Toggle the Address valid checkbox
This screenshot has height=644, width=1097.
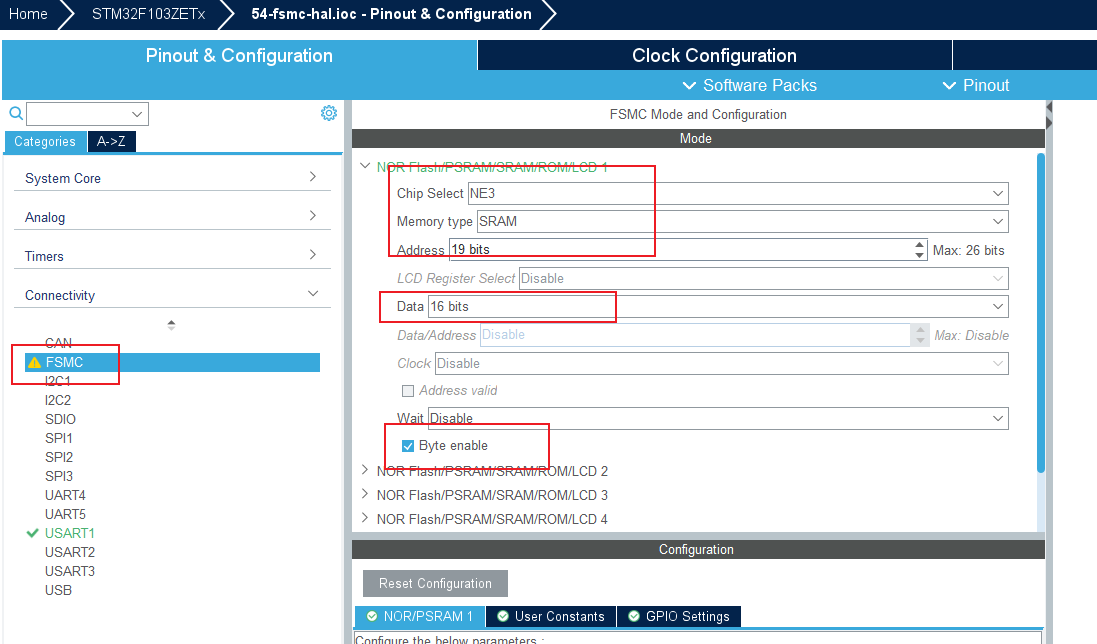(408, 391)
